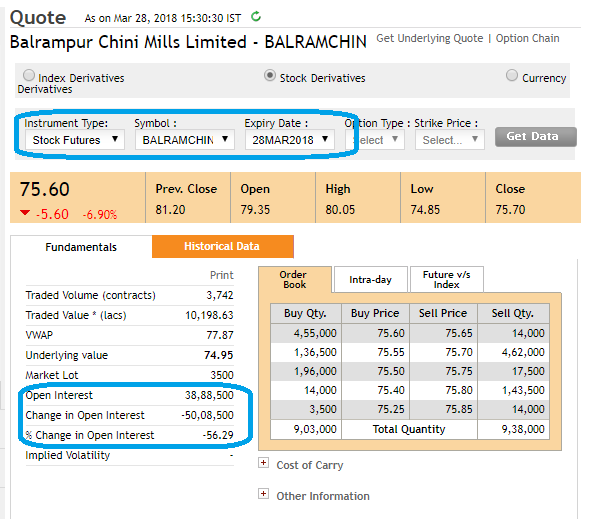Click Underlying value 74.95
589x519 pixels.
pos(219,355)
